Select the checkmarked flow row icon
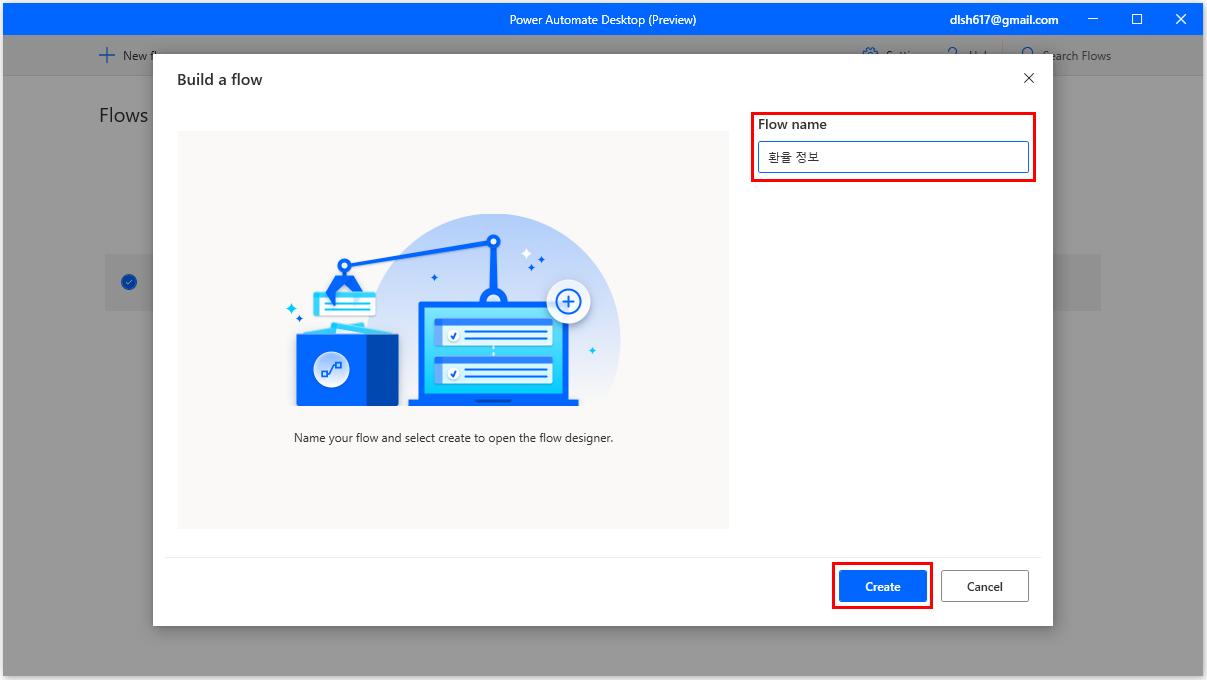1207x680 pixels. tap(129, 282)
